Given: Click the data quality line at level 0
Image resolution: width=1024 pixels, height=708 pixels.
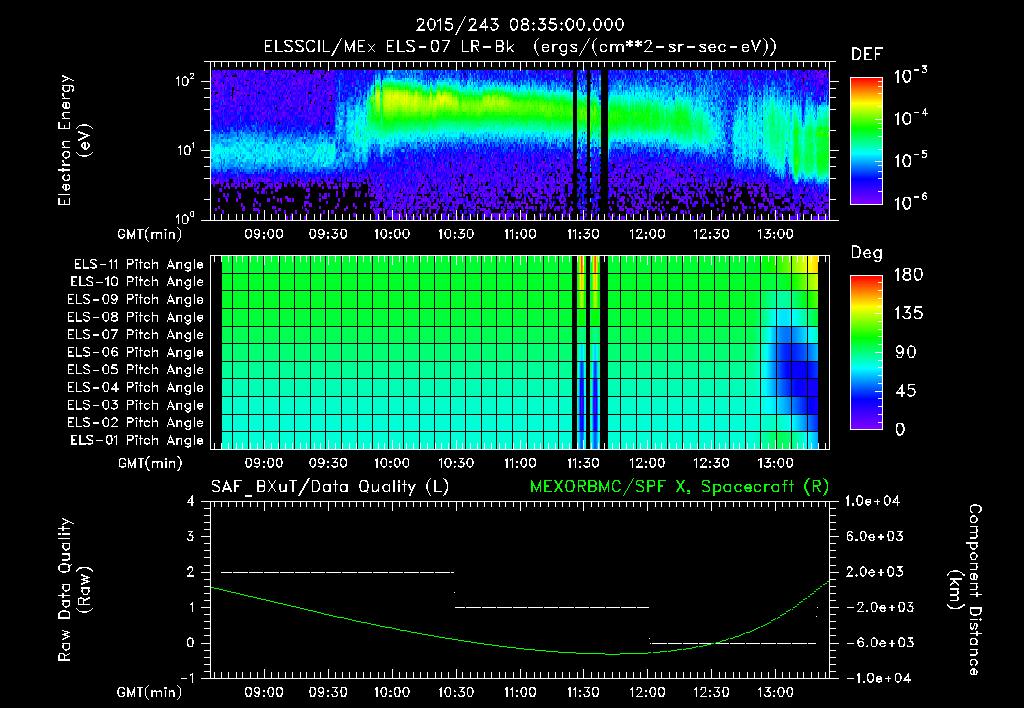Looking at the screenshot, I should (x=733, y=643).
